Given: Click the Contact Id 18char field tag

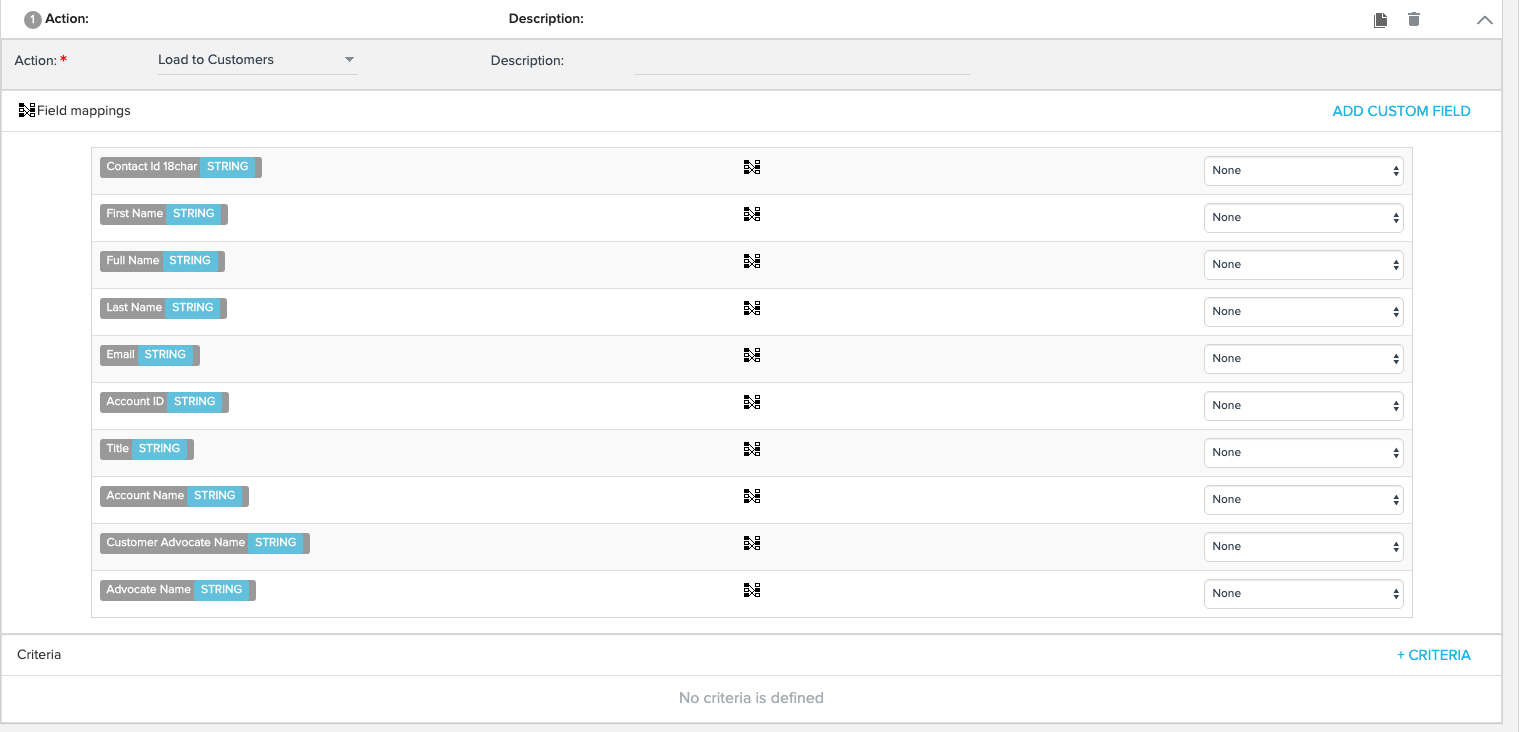Looking at the screenshot, I should 181,167.
